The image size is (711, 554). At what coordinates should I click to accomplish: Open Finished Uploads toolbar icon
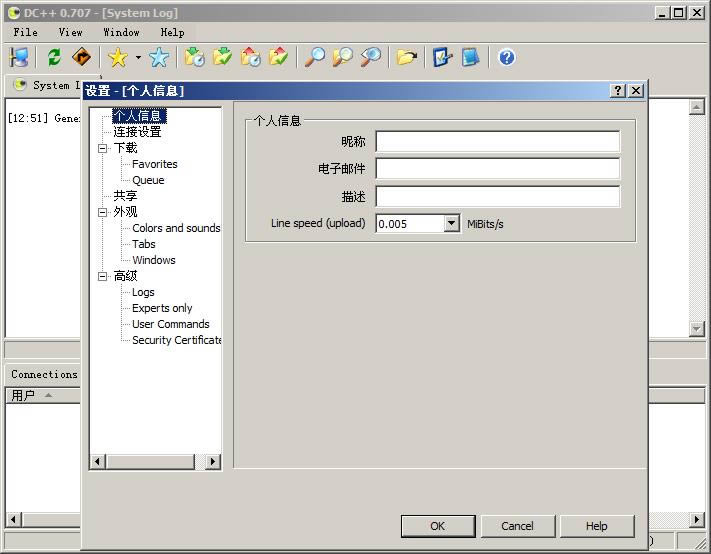[278, 58]
